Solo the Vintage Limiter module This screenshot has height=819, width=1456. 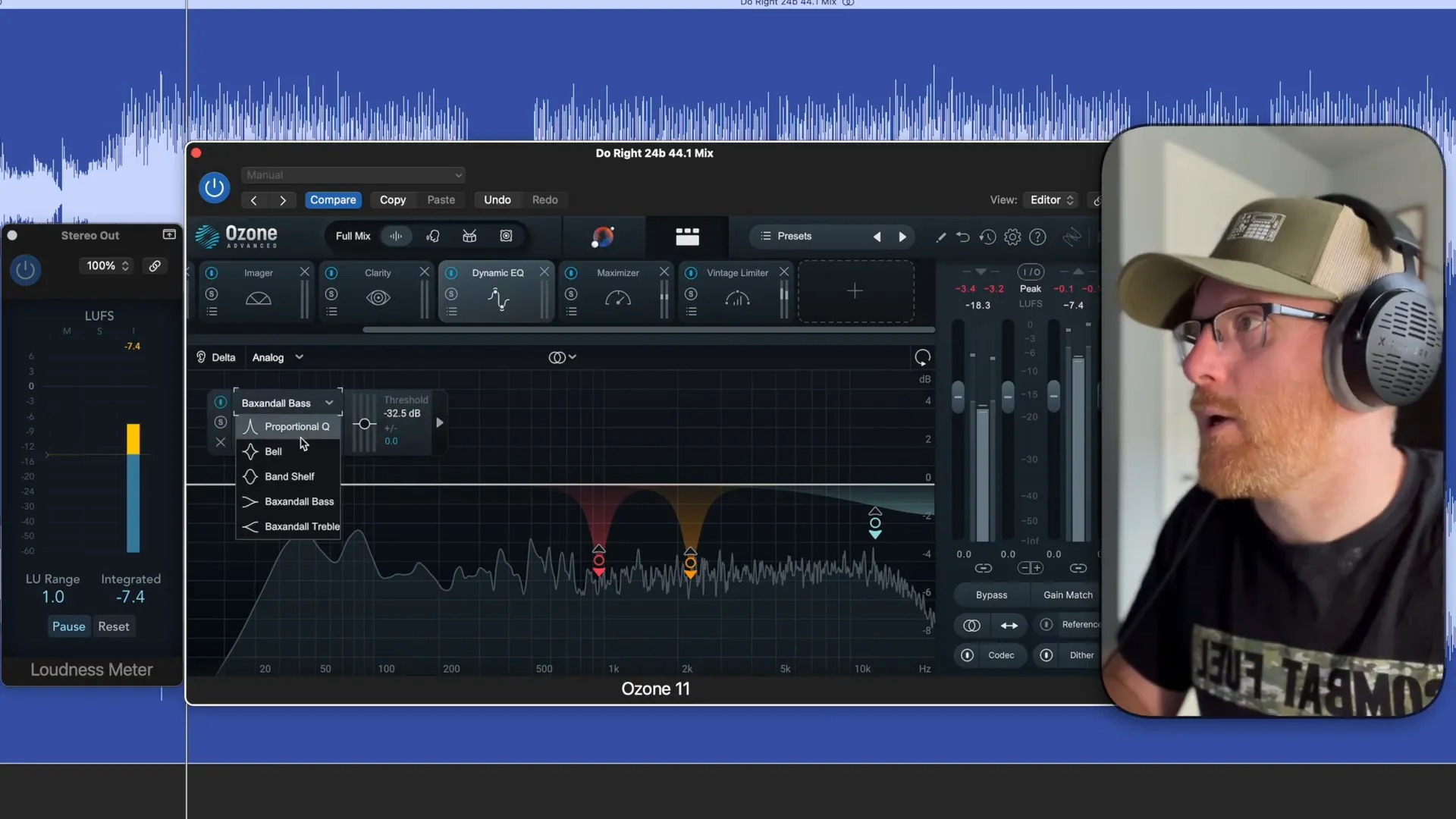click(691, 294)
